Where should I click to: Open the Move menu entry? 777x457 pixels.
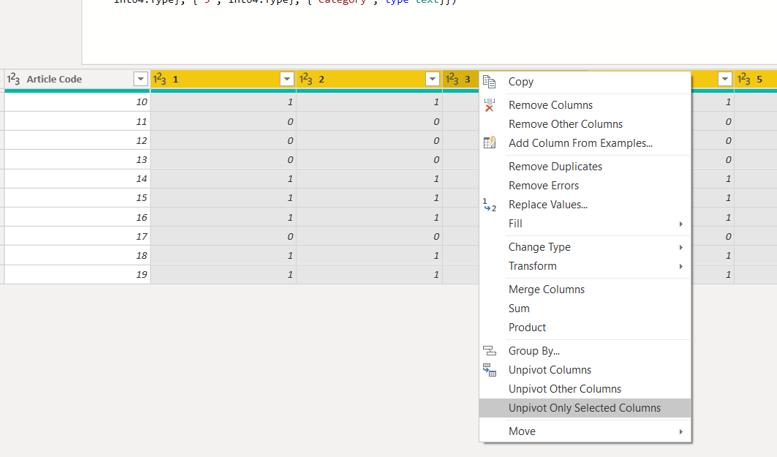pos(585,431)
